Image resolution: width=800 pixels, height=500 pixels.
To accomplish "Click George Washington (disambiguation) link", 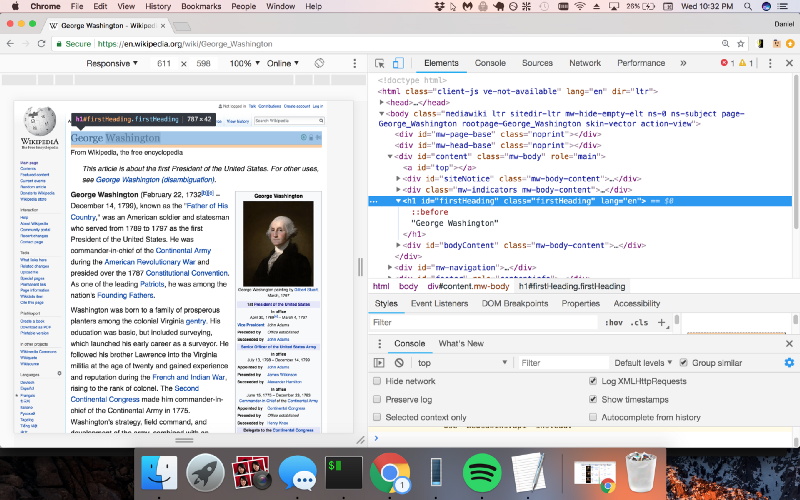I will (156, 180).
